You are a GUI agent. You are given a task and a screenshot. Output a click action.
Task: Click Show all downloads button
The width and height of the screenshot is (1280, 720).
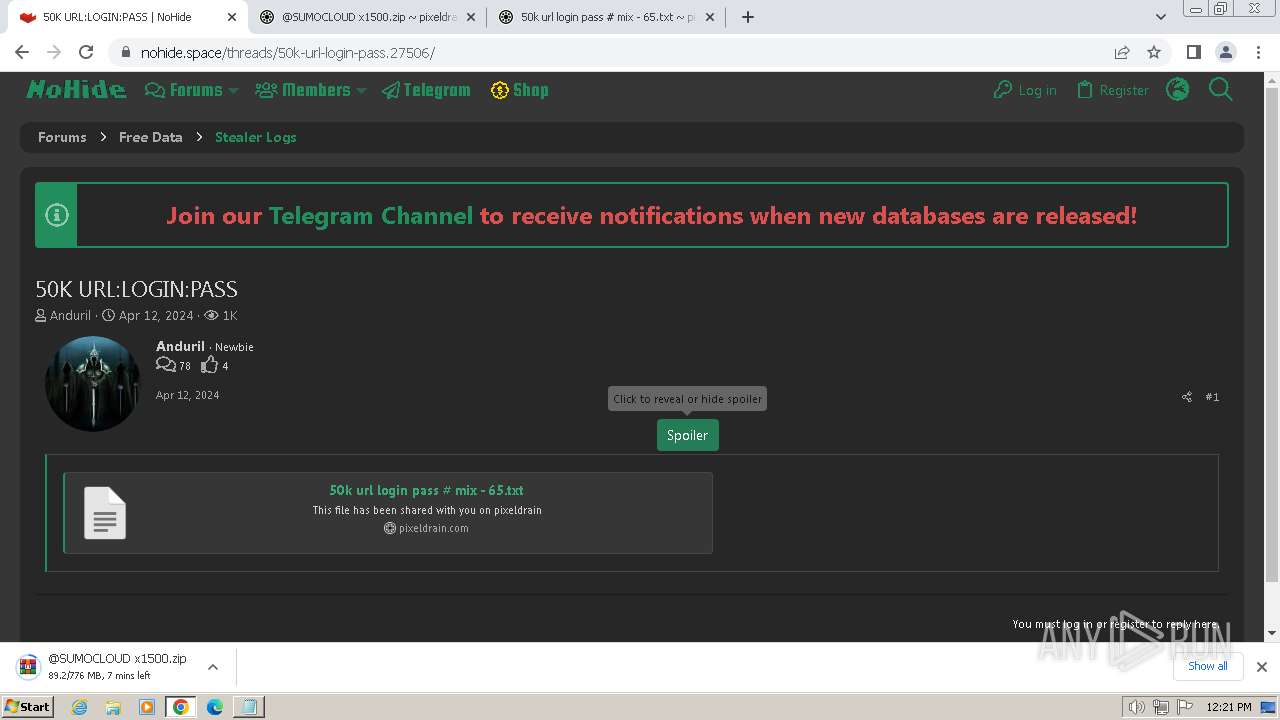click(1207, 666)
